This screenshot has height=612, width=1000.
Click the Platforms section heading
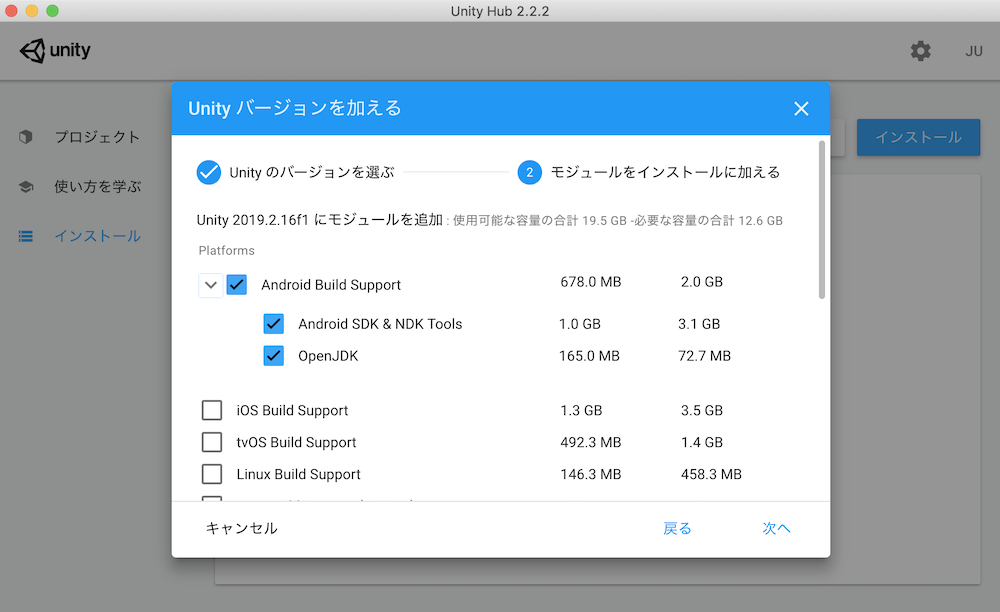(226, 251)
